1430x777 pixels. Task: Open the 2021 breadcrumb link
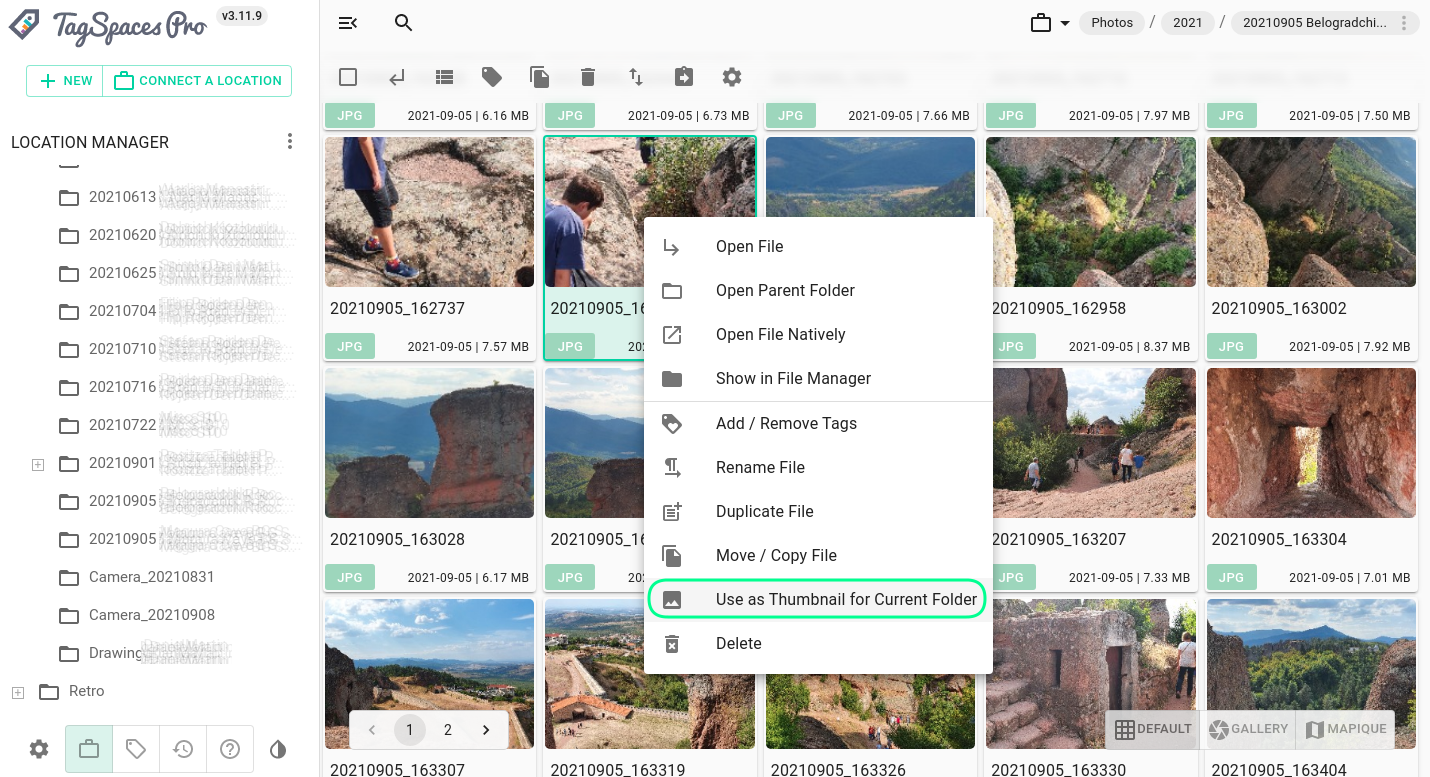1187,21
